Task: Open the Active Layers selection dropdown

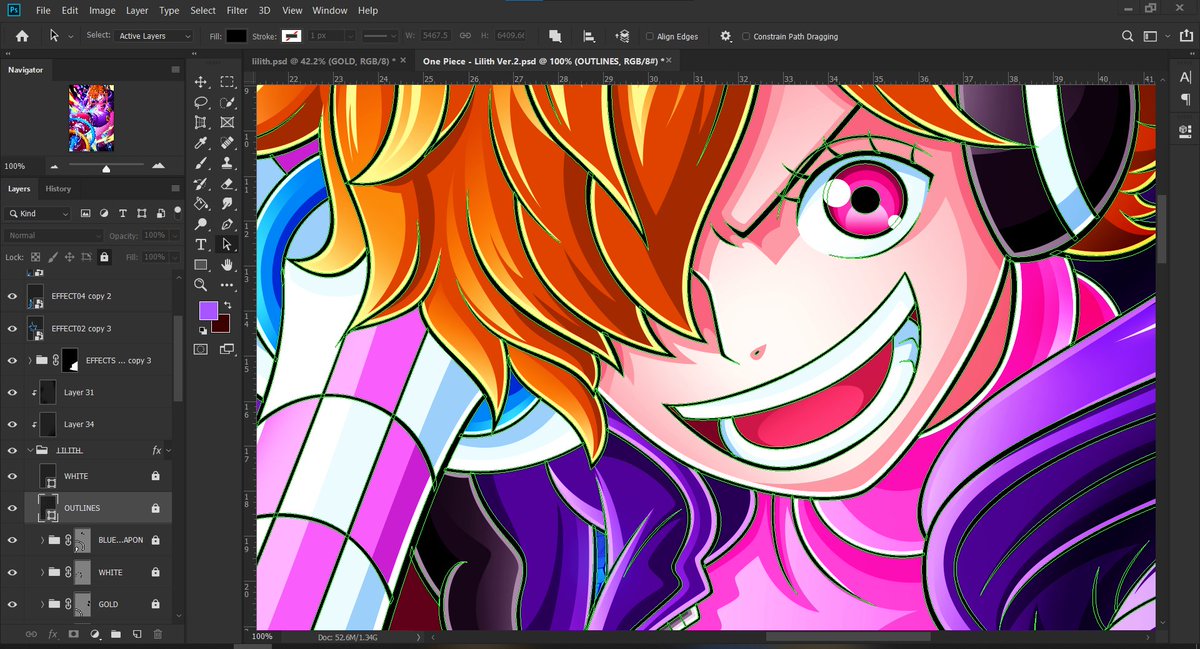Action: [x=150, y=35]
